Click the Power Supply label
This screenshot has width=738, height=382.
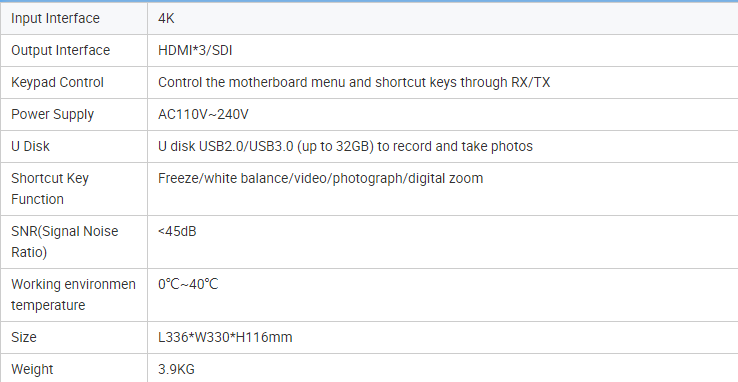coord(52,114)
